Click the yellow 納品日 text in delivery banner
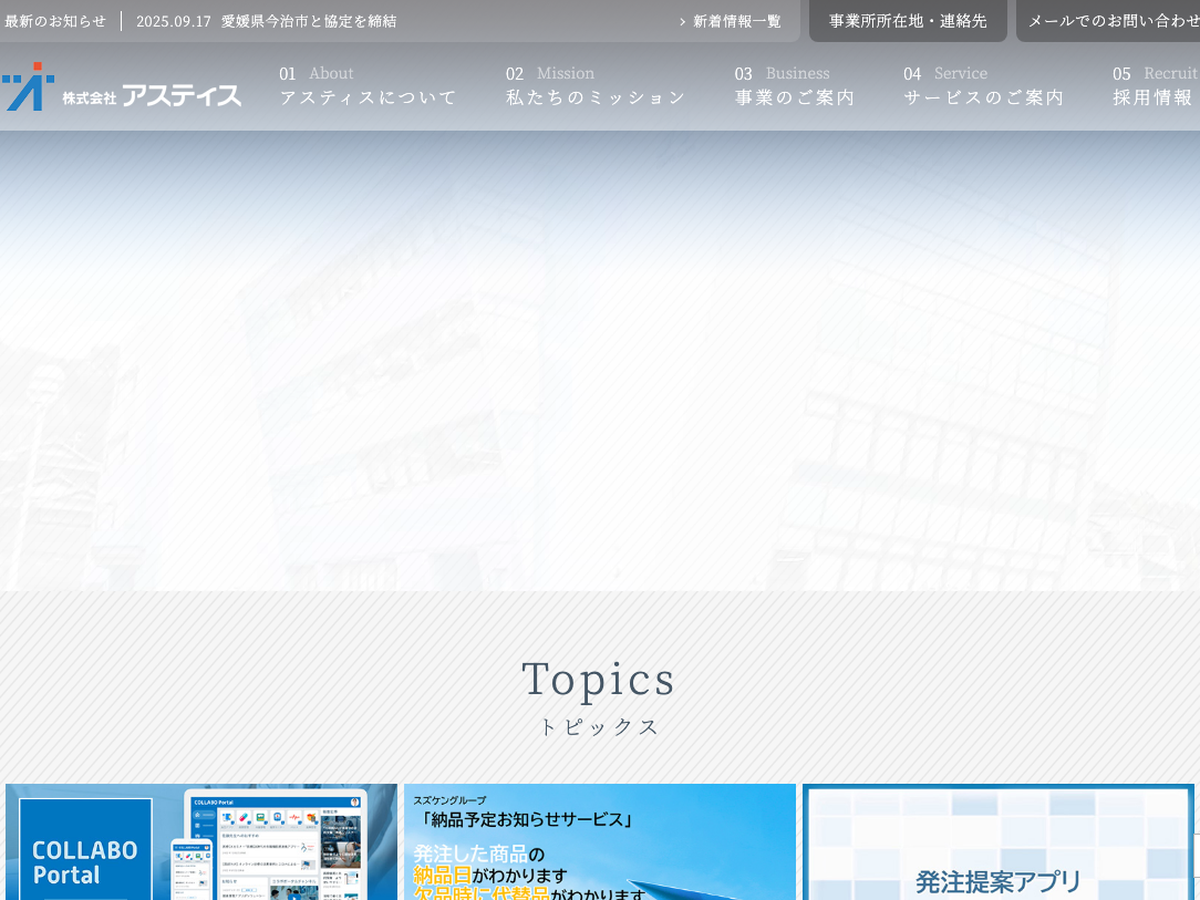 (441, 876)
